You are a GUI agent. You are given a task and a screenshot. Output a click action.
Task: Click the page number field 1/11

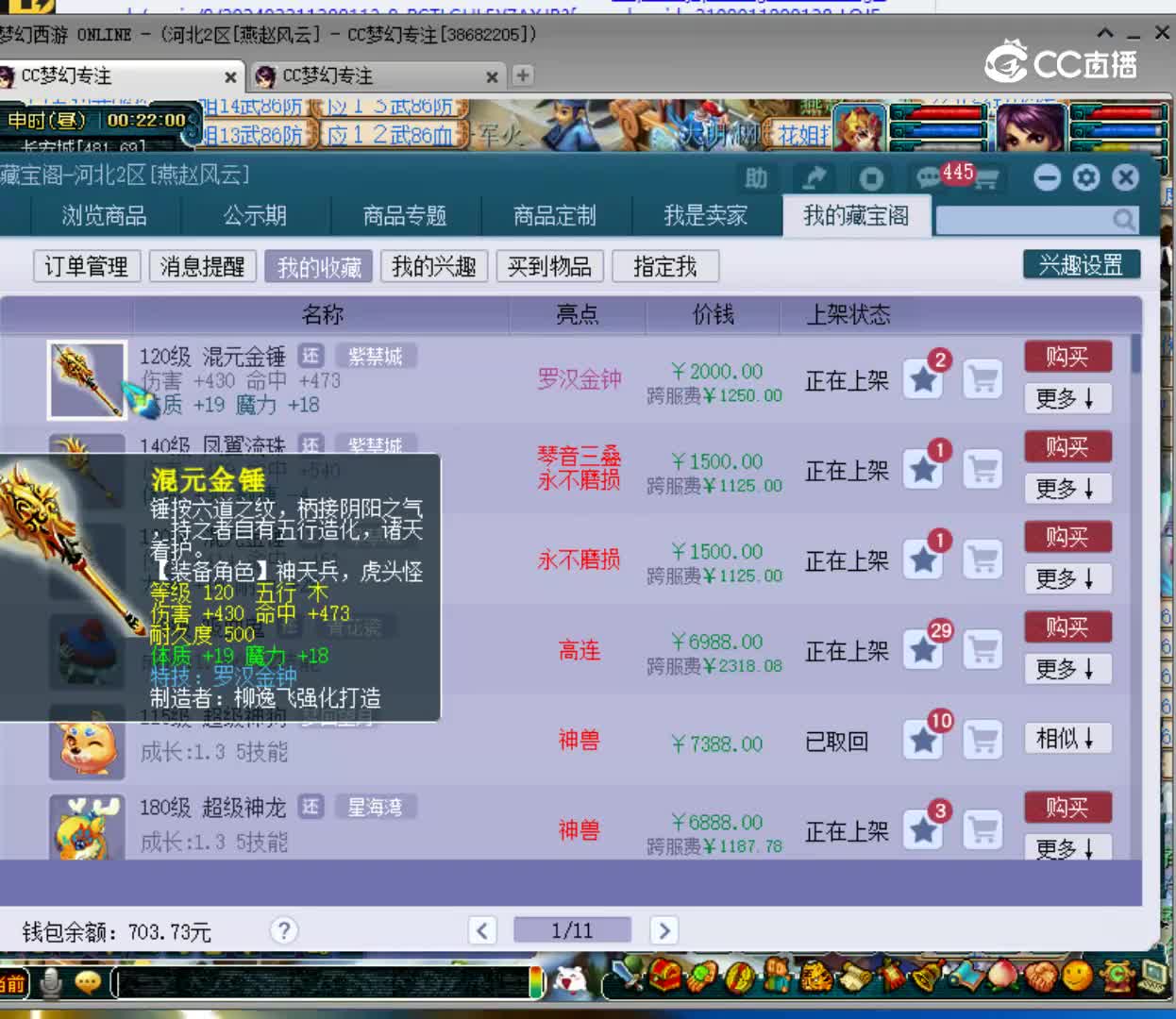(572, 930)
